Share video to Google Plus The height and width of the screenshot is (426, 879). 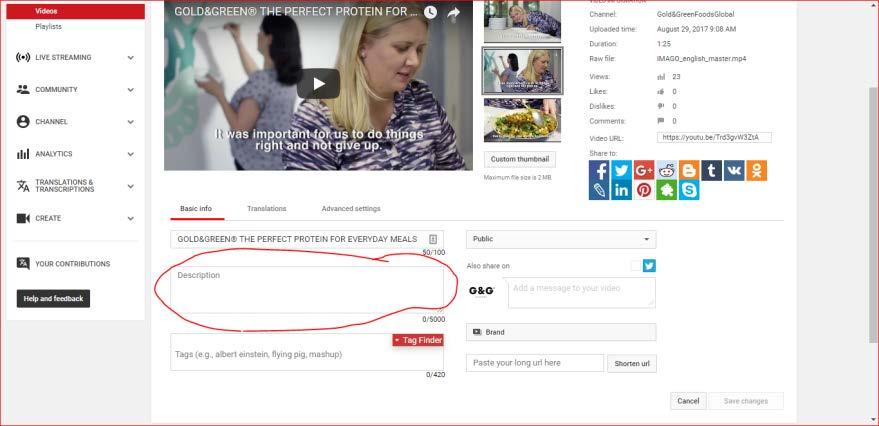tap(644, 170)
